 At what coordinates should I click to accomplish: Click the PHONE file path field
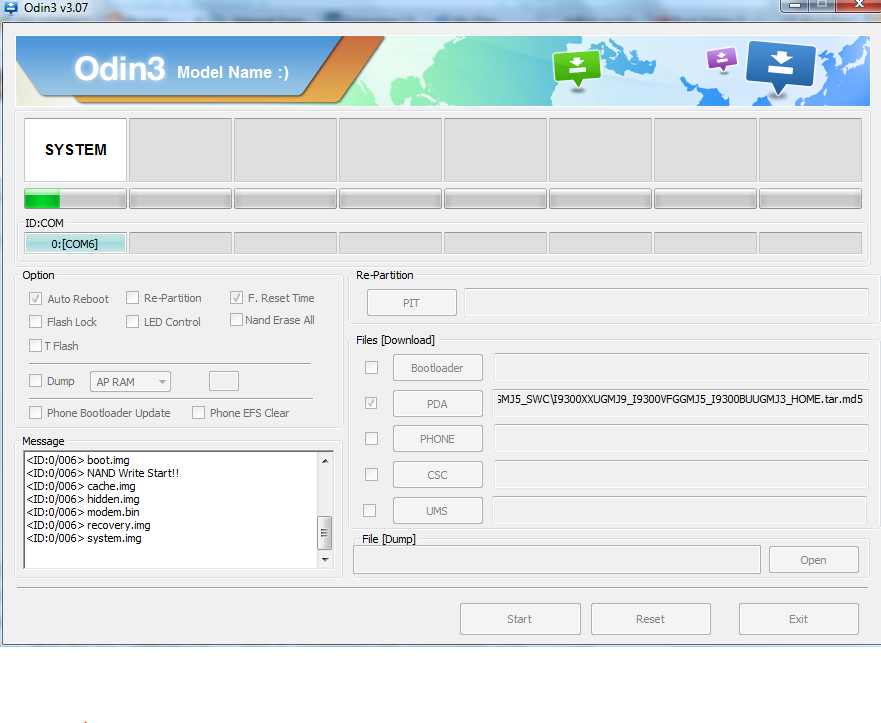point(681,439)
